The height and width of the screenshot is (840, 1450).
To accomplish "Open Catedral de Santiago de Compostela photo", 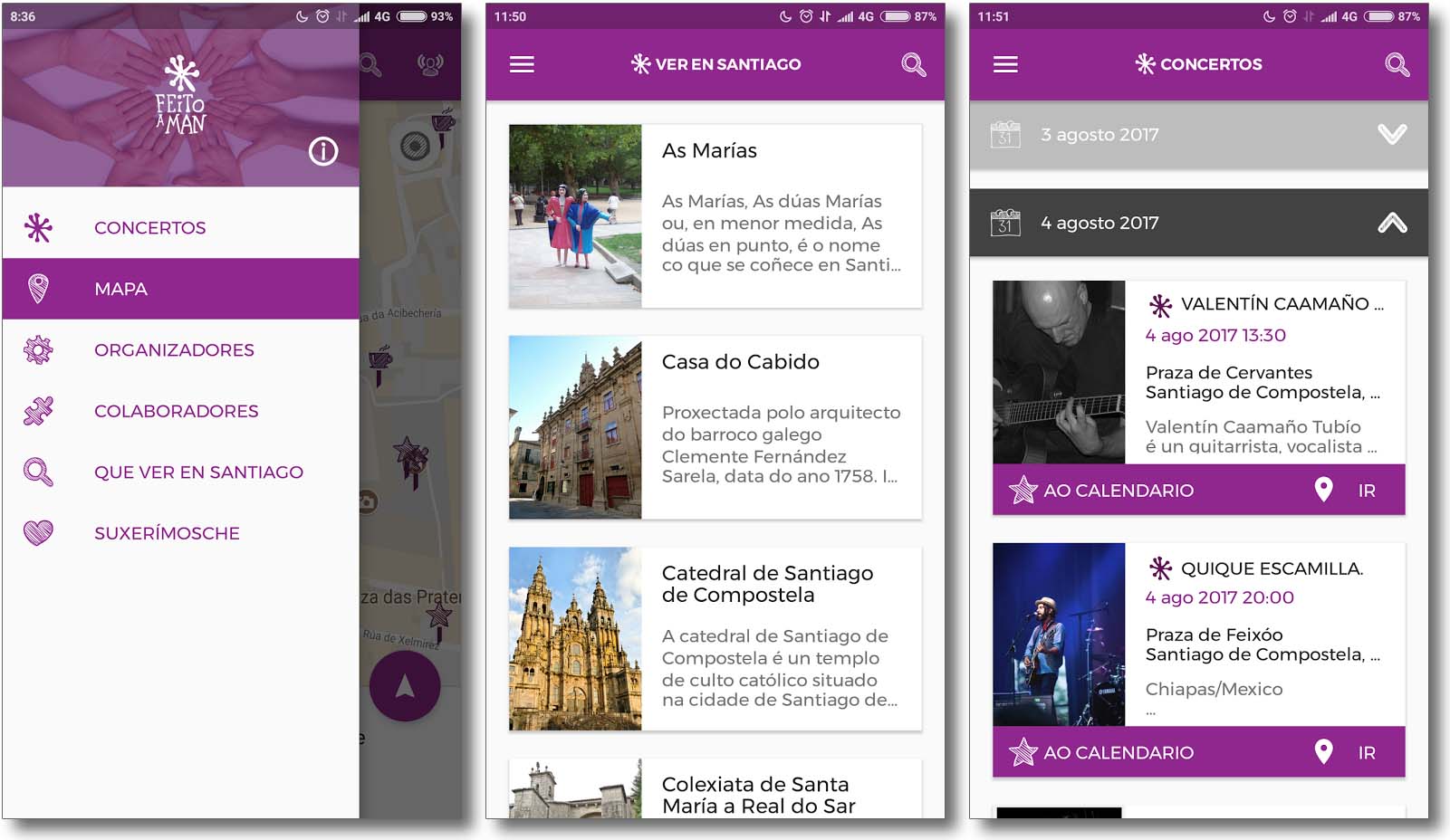I will (x=575, y=639).
